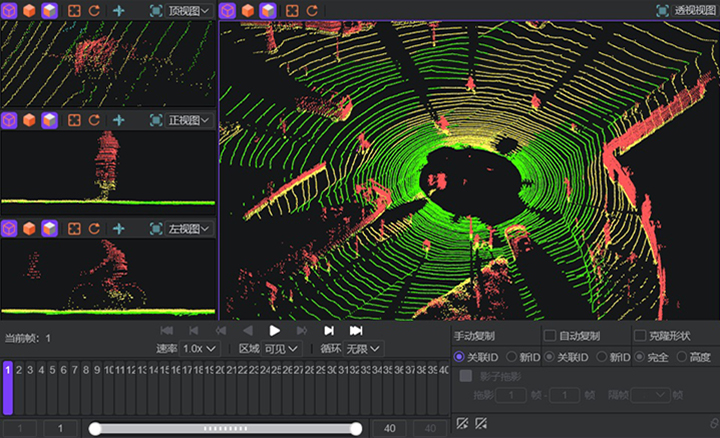Select frame 20 on the timeline
Image resolution: width=720 pixels, height=438 pixels.
(x=220, y=372)
